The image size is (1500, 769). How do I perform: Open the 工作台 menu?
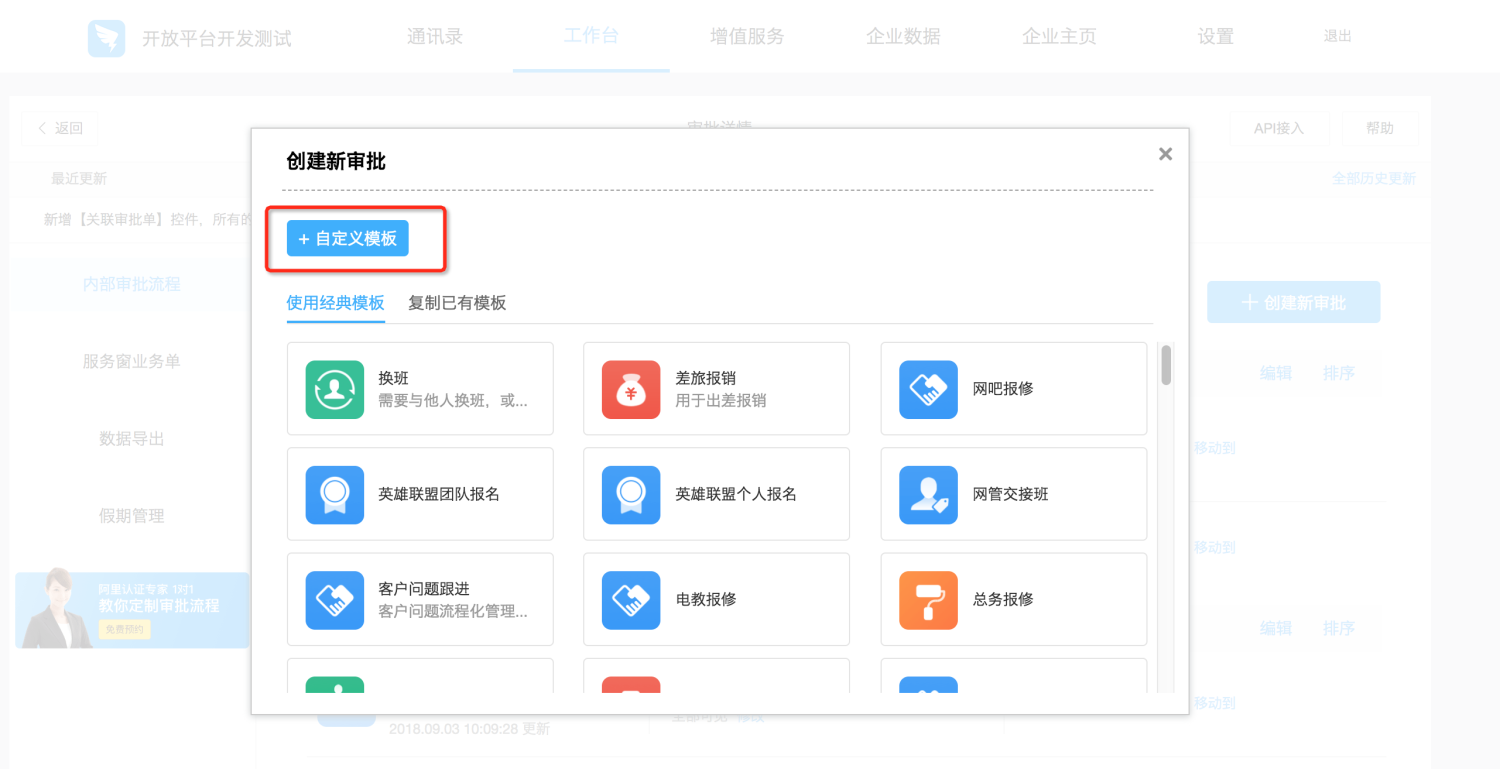click(591, 37)
